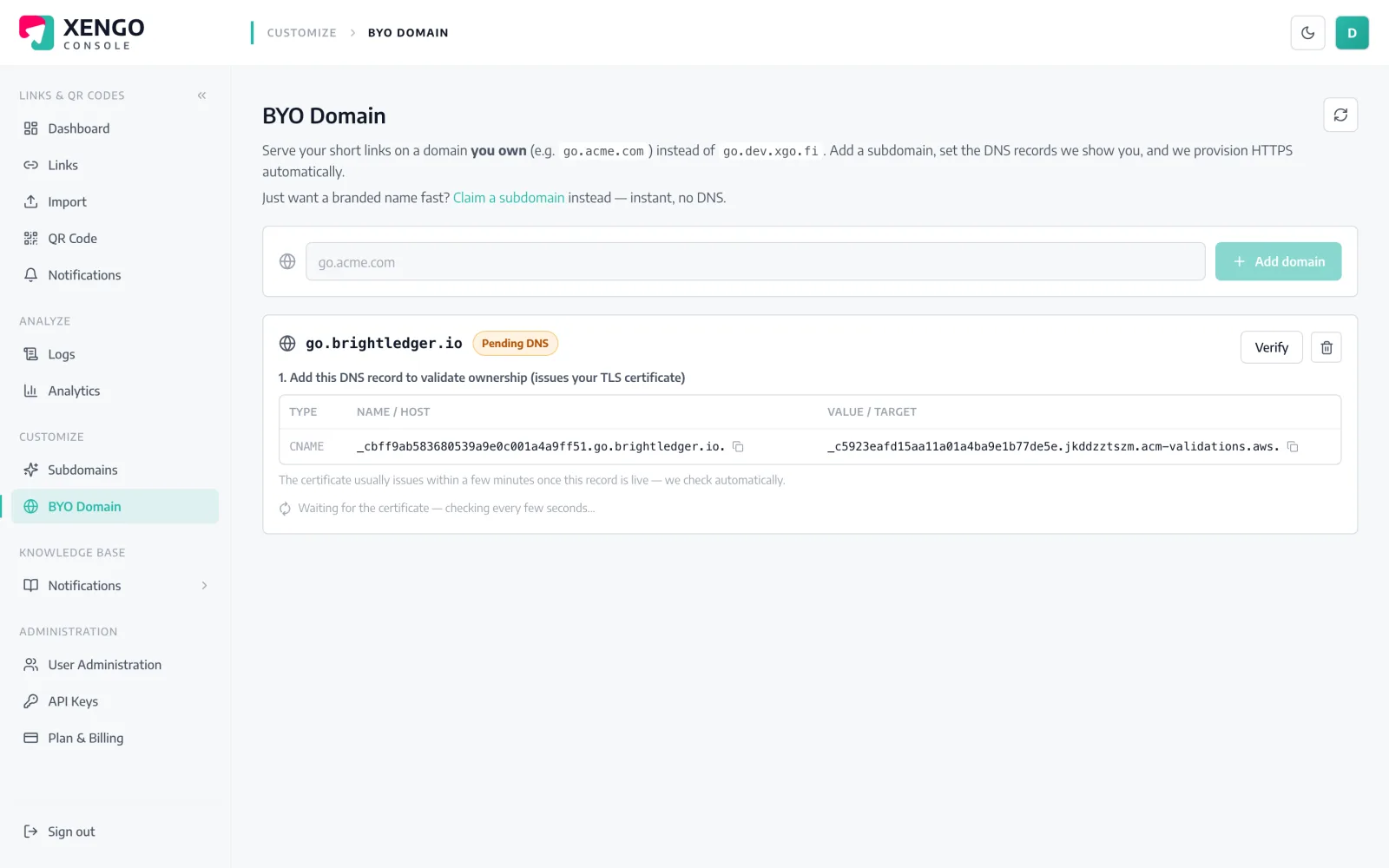Click the BYO Domain page heading

point(324,116)
